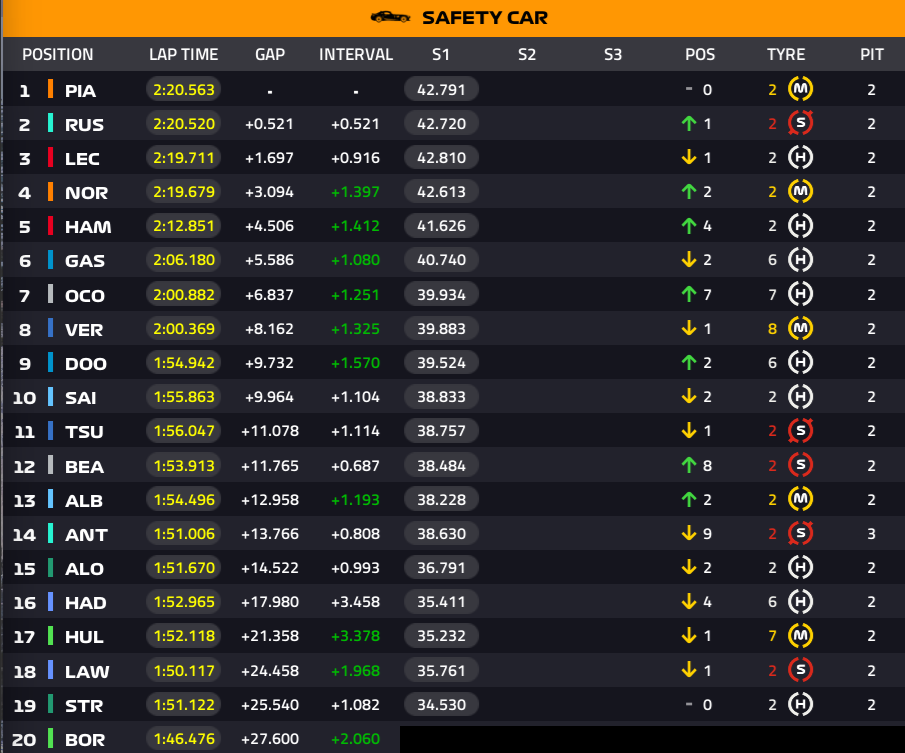Click the safety car icon in banner
Screen dimensions: 905x753
389,17
